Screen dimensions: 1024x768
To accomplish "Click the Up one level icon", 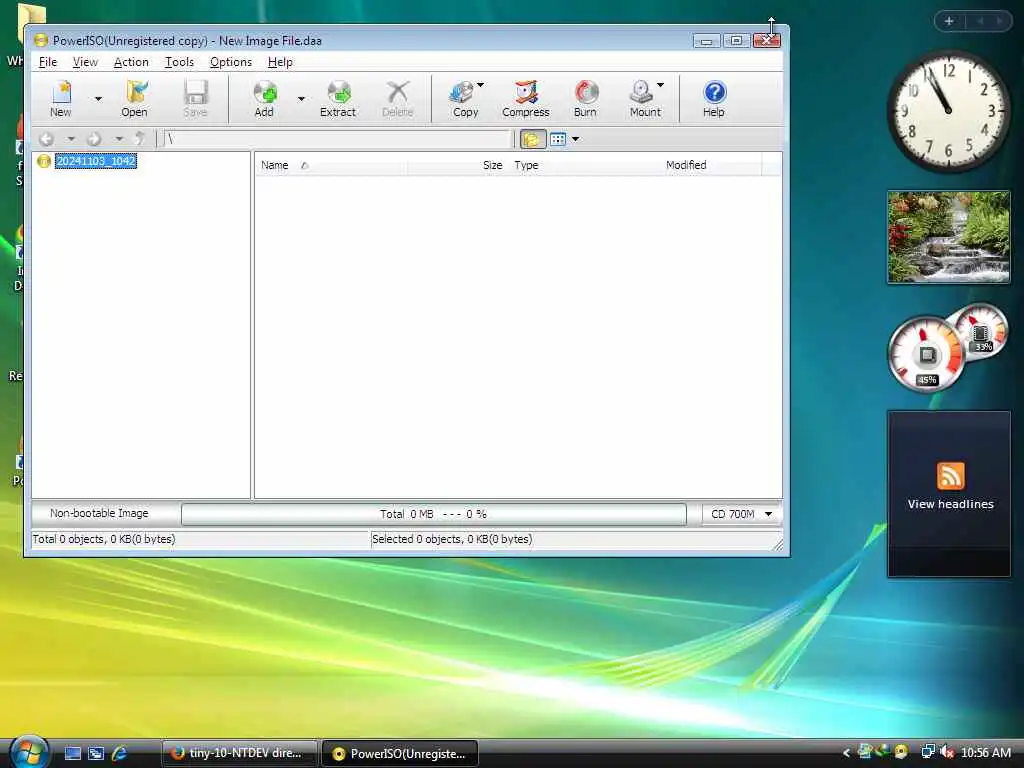I will pyautogui.click(x=140, y=138).
